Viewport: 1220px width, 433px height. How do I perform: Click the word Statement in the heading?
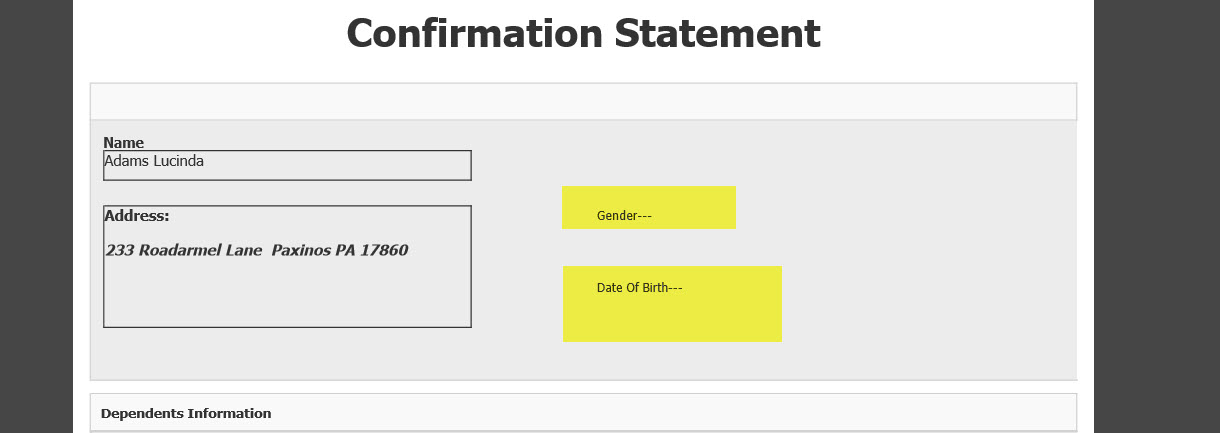point(717,33)
